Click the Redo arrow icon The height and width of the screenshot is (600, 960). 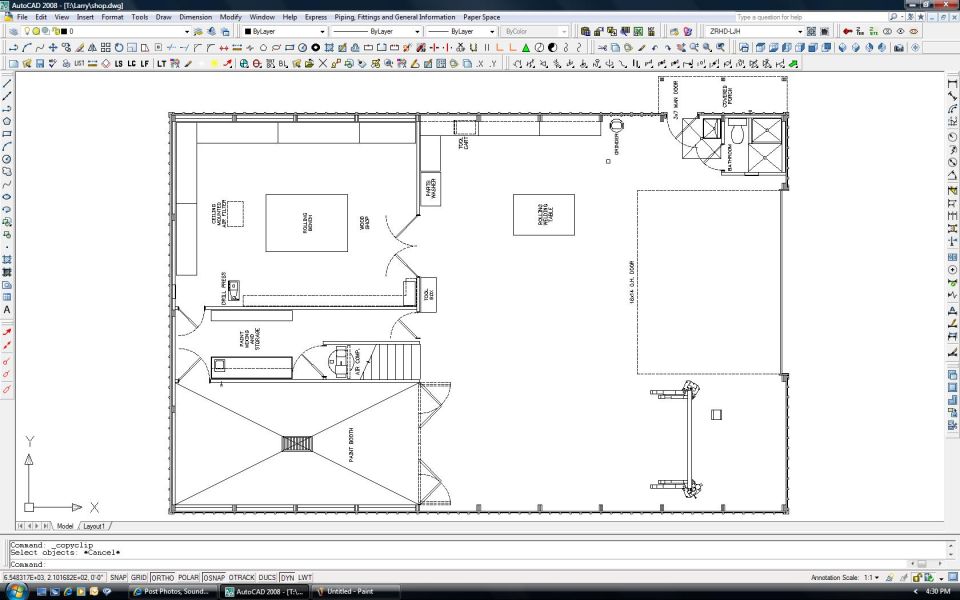[x=668, y=47]
